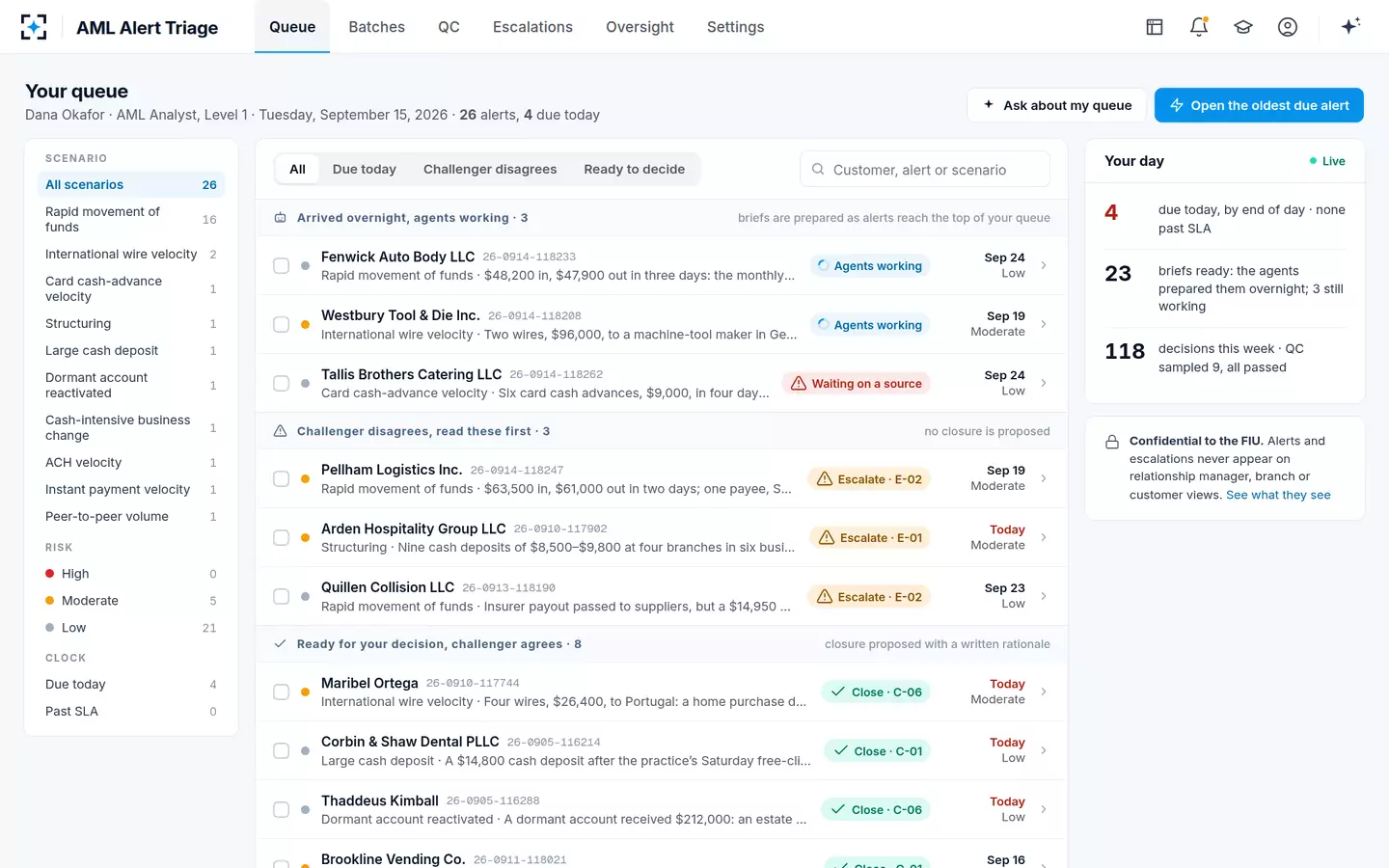Image resolution: width=1389 pixels, height=868 pixels.
Task: Filter list by Challenger disagrees tab
Action: point(490,169)
